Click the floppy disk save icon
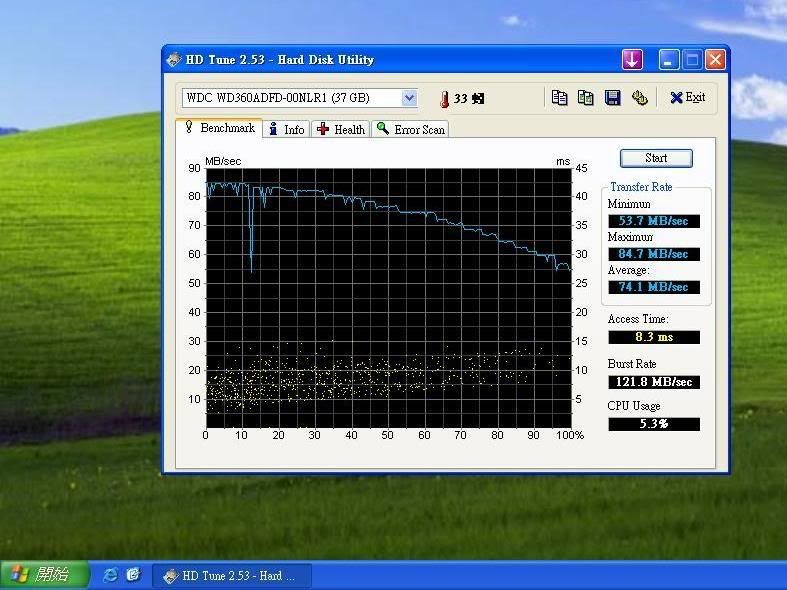This screenshot has height=590, width=787. pyautogui.click(x=612, y=97)
